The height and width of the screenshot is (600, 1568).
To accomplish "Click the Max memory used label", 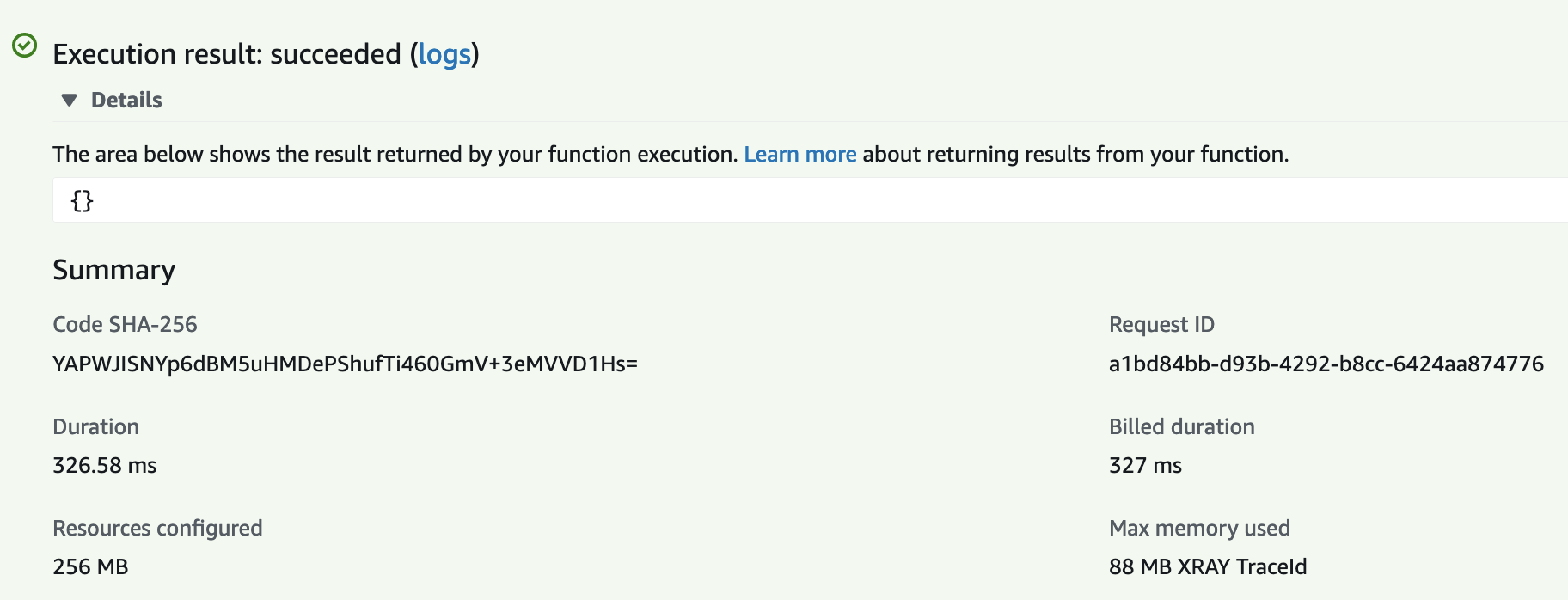I will [1199, 528].
